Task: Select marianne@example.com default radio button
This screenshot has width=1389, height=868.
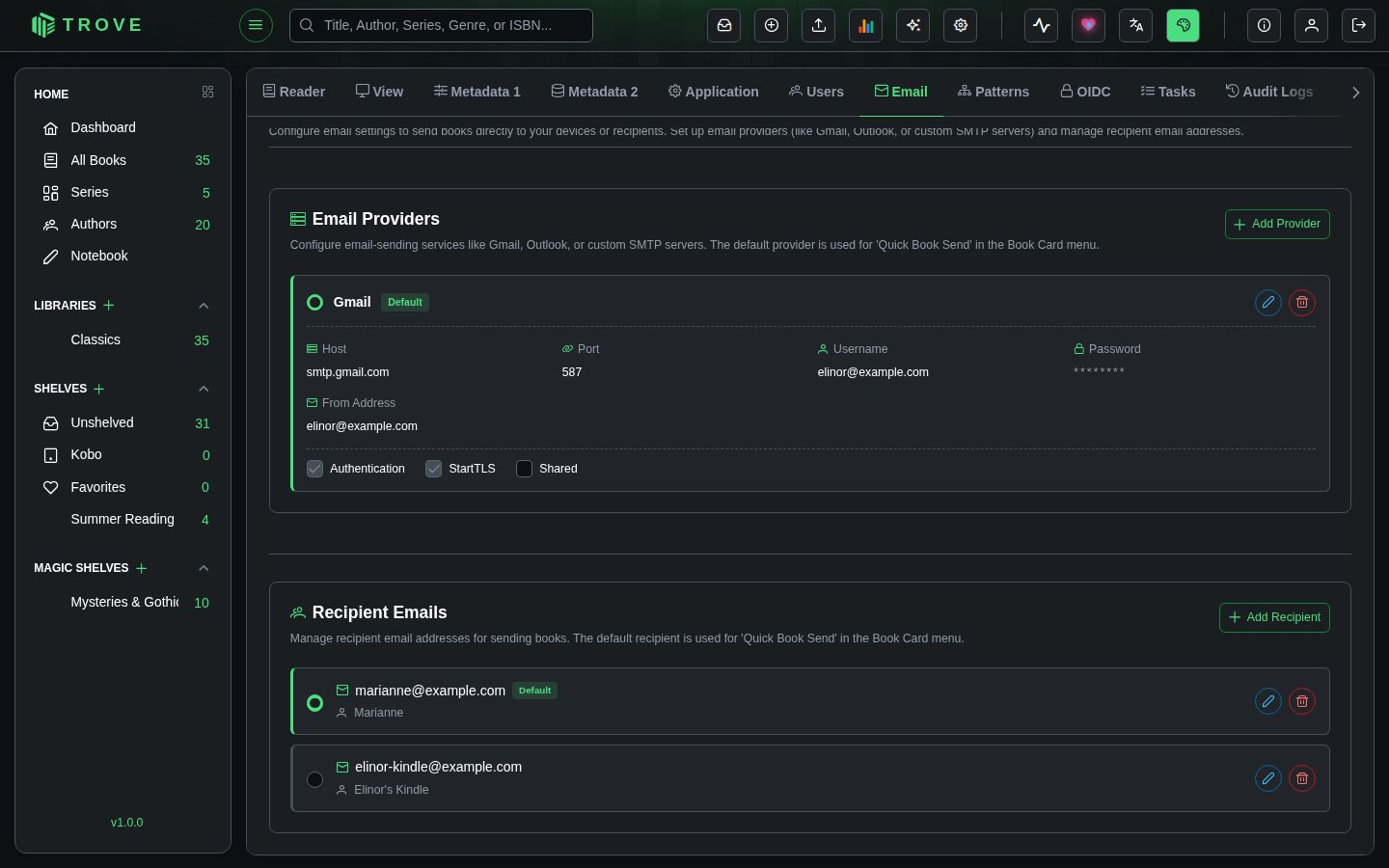Action: pos(314,703)
